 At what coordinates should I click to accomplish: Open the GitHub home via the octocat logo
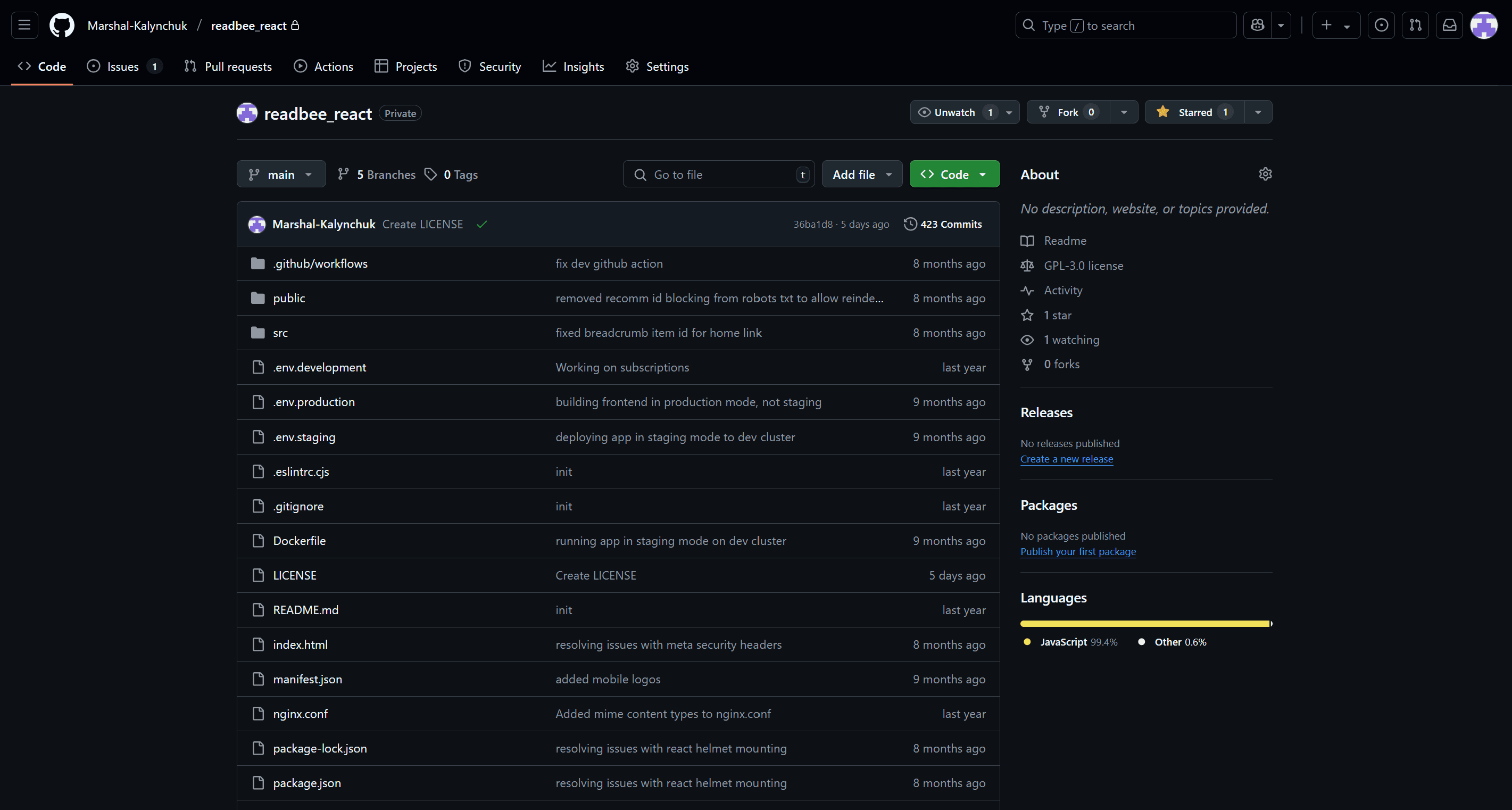point(61,24)
